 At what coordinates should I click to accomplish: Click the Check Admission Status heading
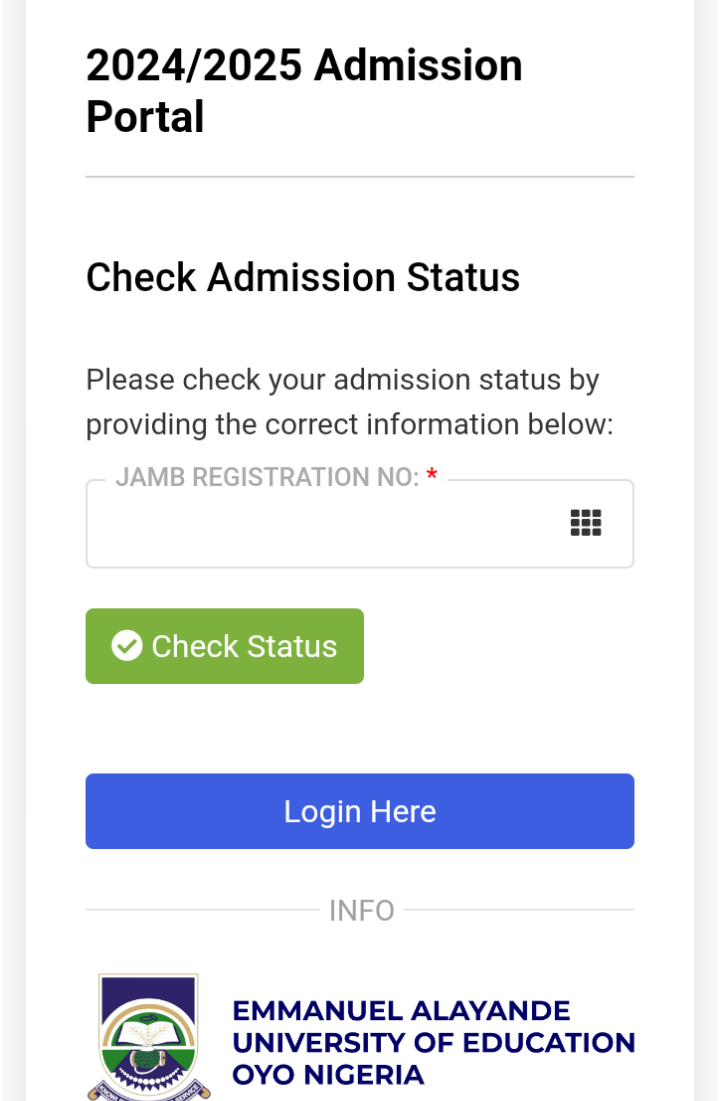pyautogui.click(x=303, y=277)
